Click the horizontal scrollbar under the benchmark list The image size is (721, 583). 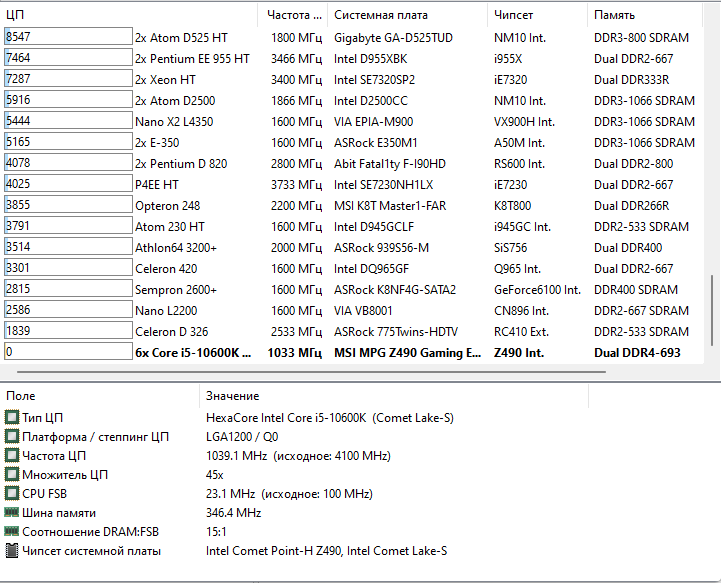coord(311,372)
